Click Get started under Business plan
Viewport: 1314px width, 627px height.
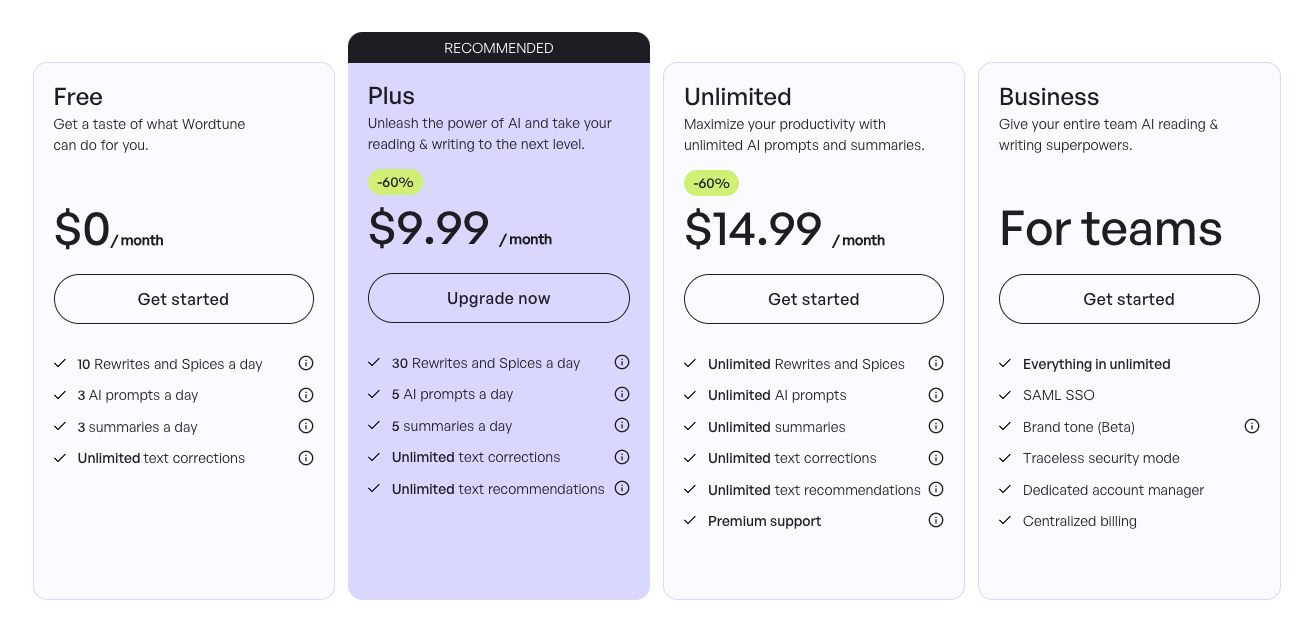pos(1129,299)
